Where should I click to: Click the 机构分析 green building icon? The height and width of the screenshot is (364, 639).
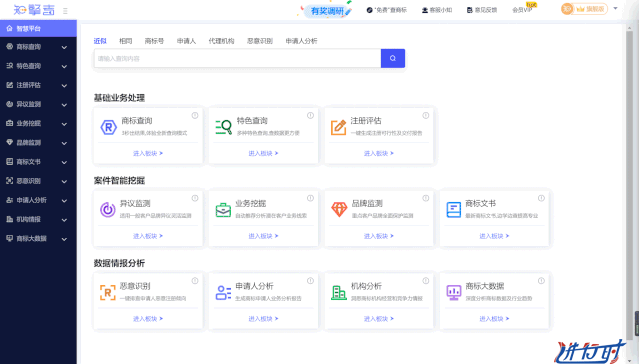point(339,292)
